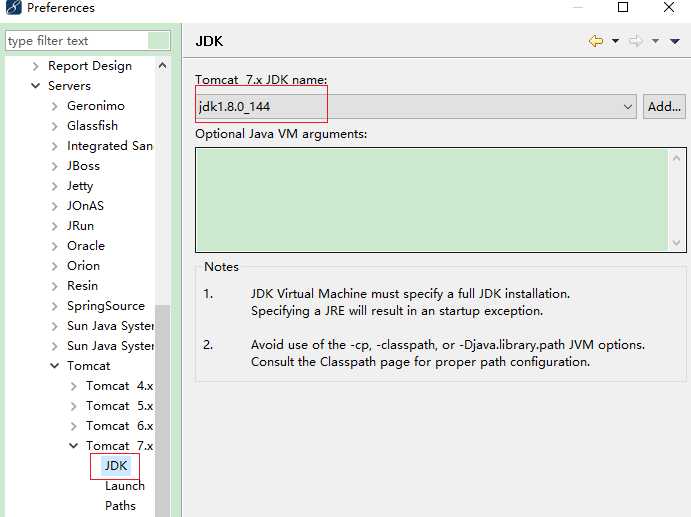The width and height of the screenshot is (691, 517).
Task: Expand the Glassfish node
Action: coord(55,126)
